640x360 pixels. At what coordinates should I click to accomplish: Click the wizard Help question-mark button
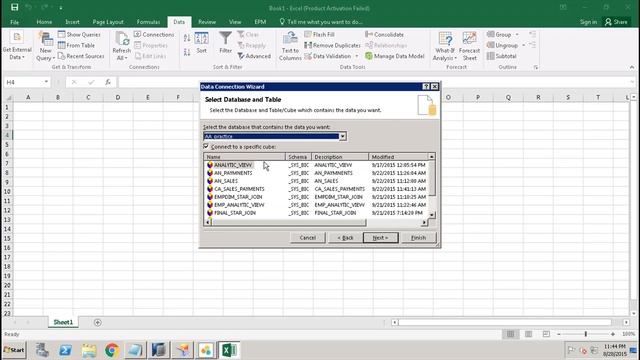coord(426,87)
